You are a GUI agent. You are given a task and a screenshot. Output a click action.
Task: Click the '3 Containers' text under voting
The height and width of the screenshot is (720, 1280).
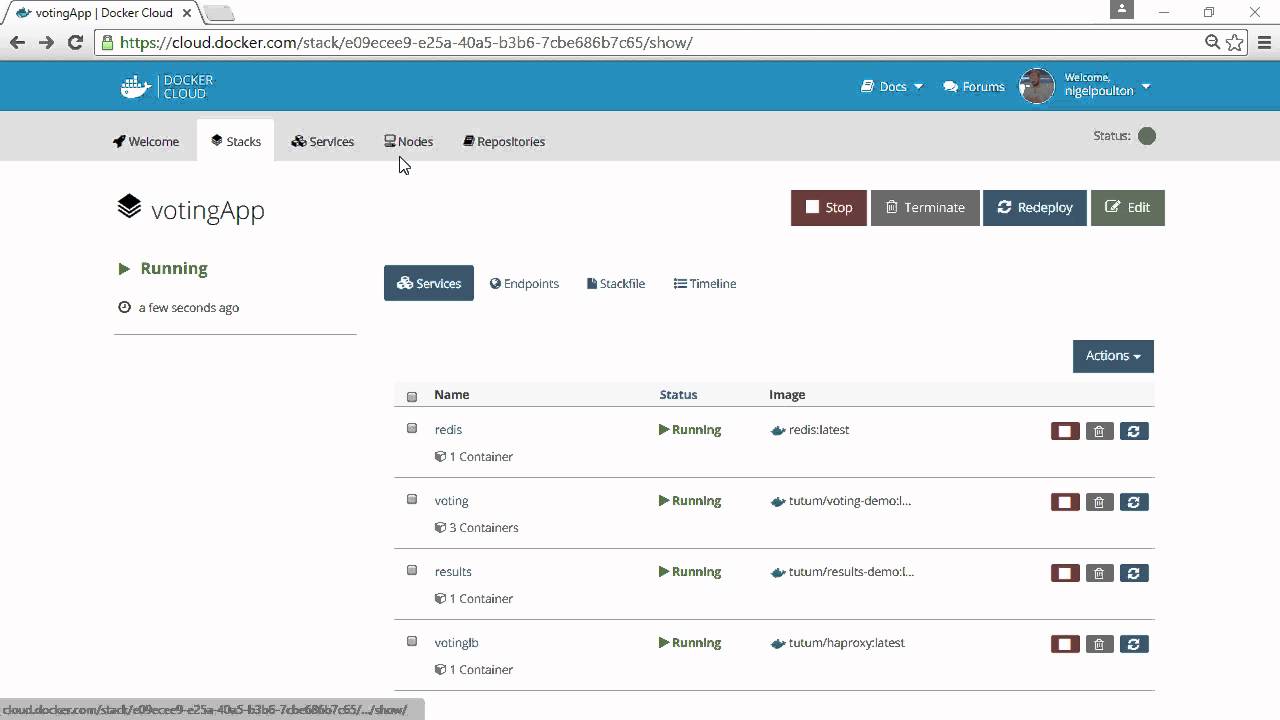[484, 528]
